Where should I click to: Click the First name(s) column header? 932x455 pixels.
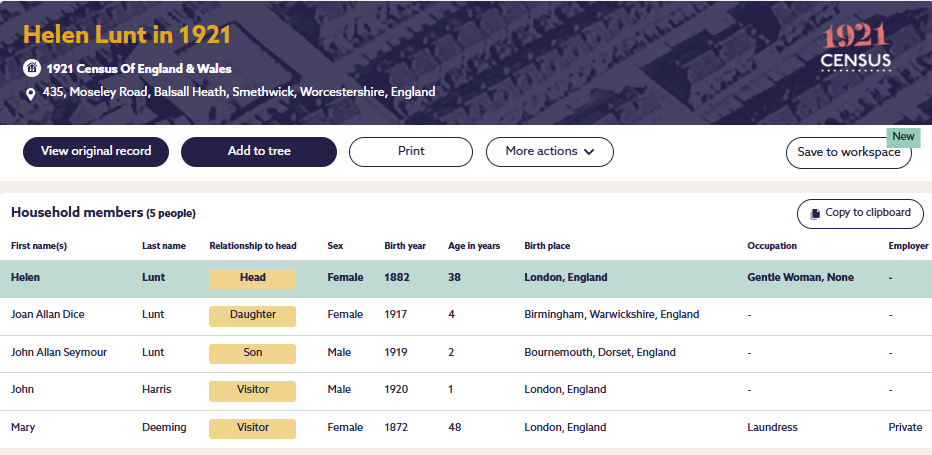39,246
